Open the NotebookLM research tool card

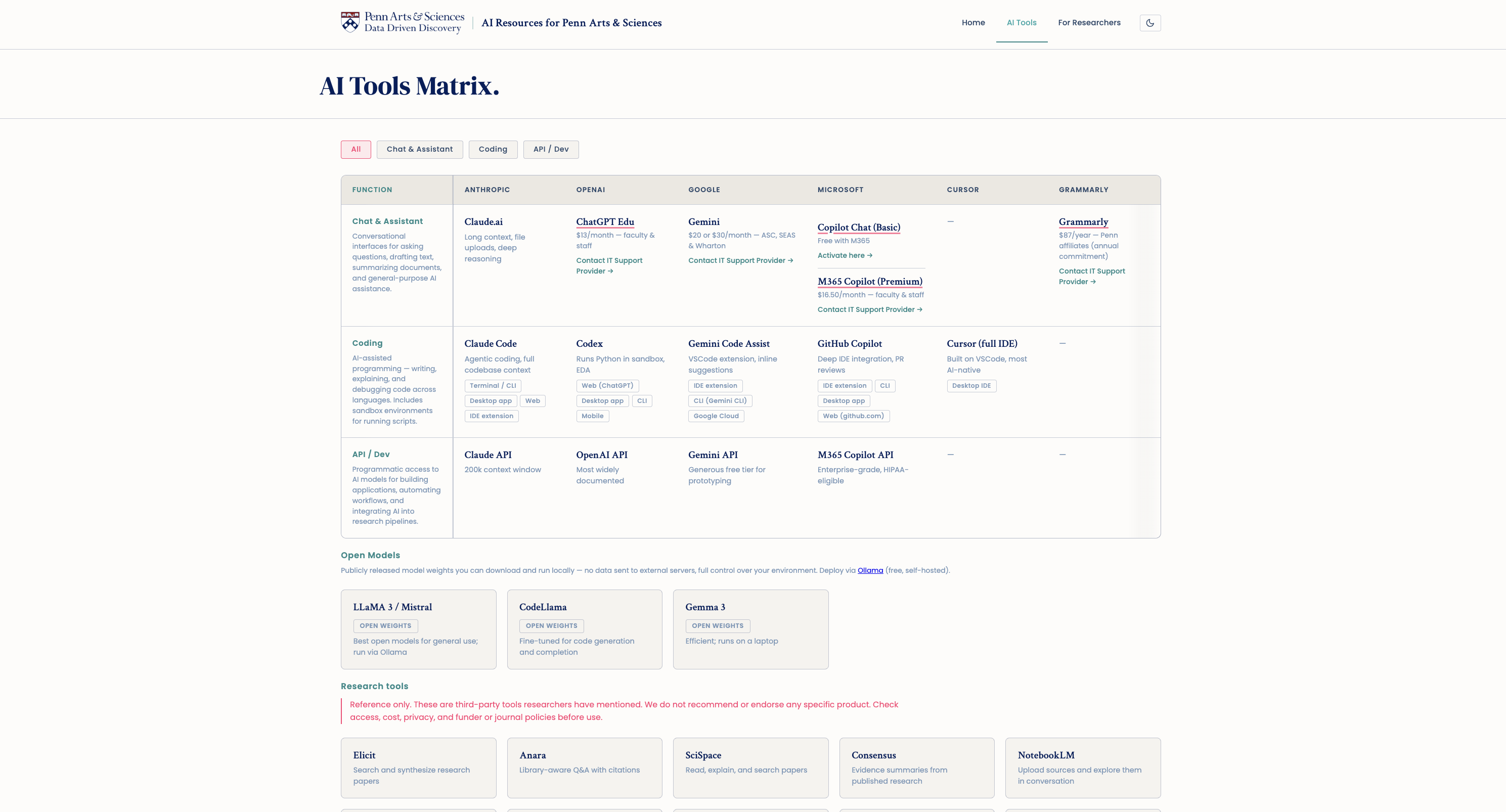point(1083,768)
